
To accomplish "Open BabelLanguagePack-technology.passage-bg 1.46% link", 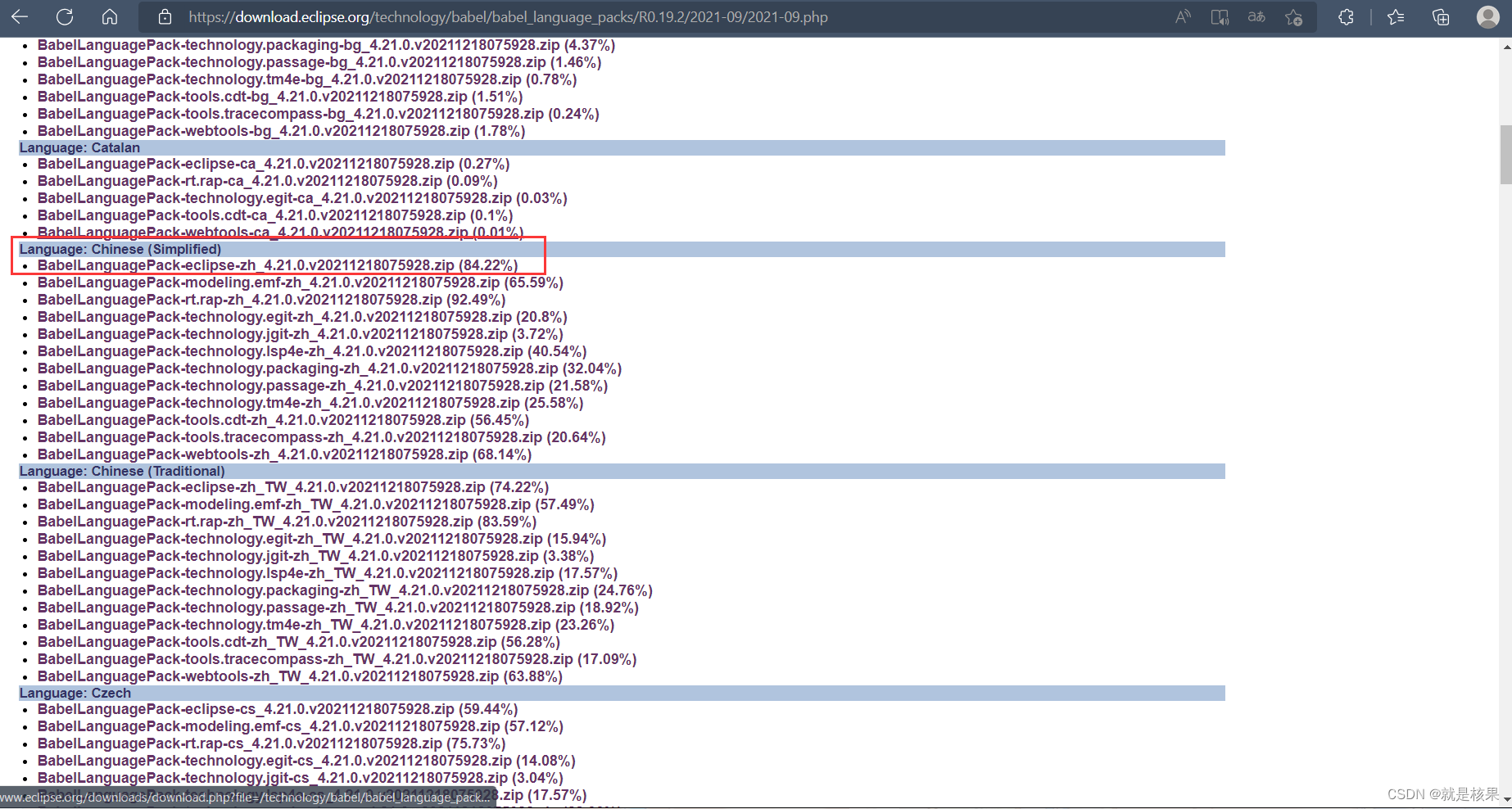I will click(x=319, y=62).
